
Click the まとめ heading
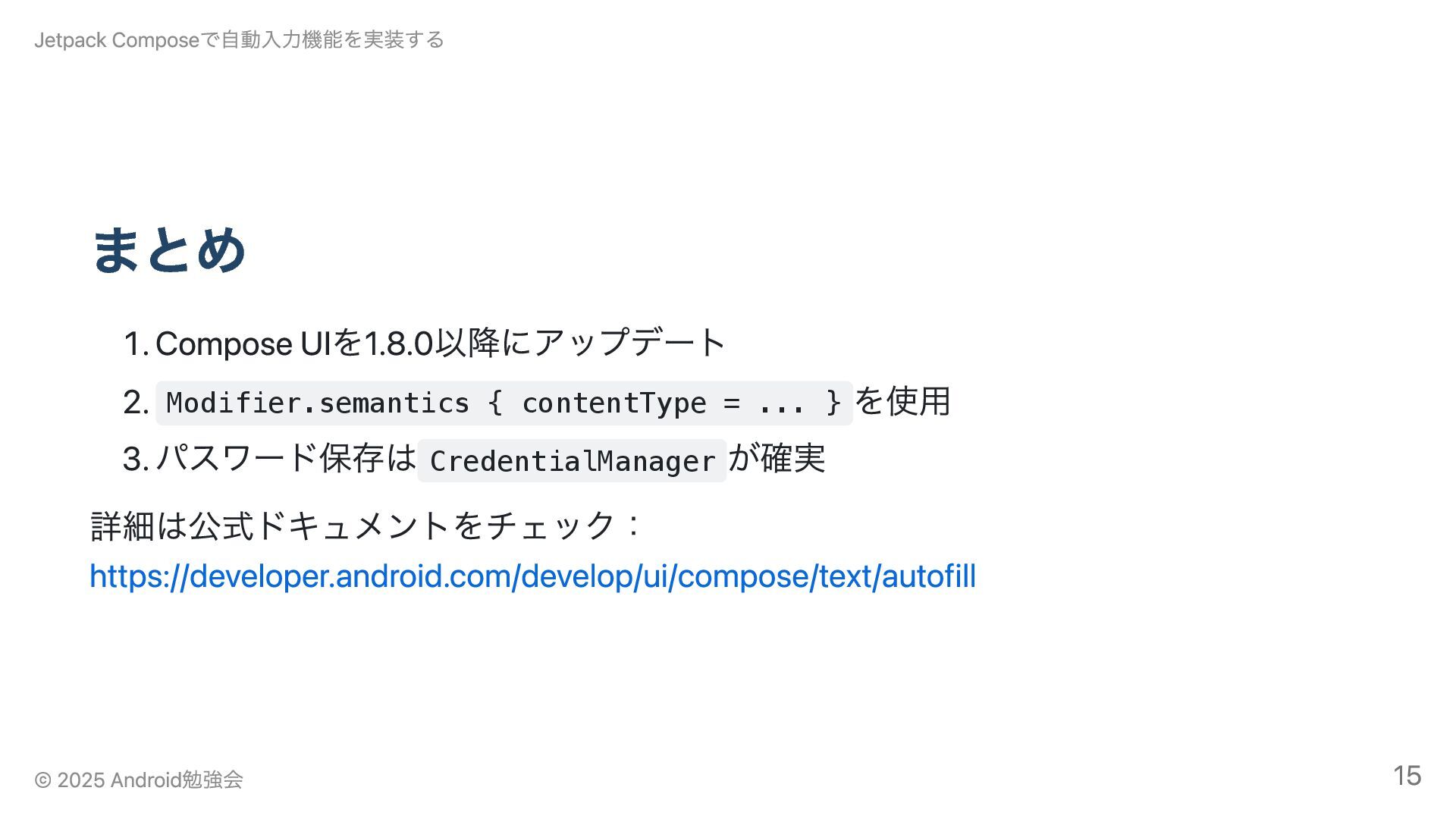(168, 249)
